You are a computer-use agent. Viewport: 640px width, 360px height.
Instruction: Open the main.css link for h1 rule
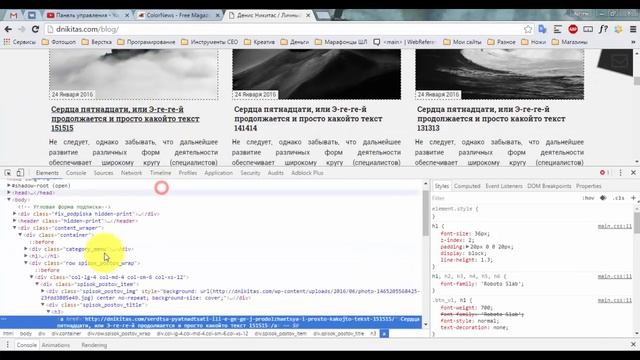[x=614, y=226]
